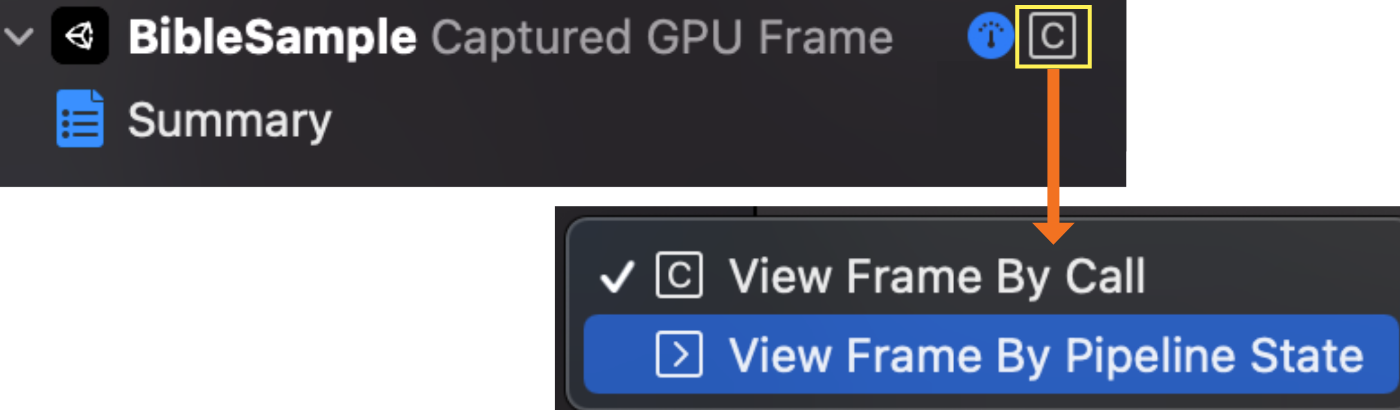Click the gap between Captured GPU Frame and gauge

(930, 38)
